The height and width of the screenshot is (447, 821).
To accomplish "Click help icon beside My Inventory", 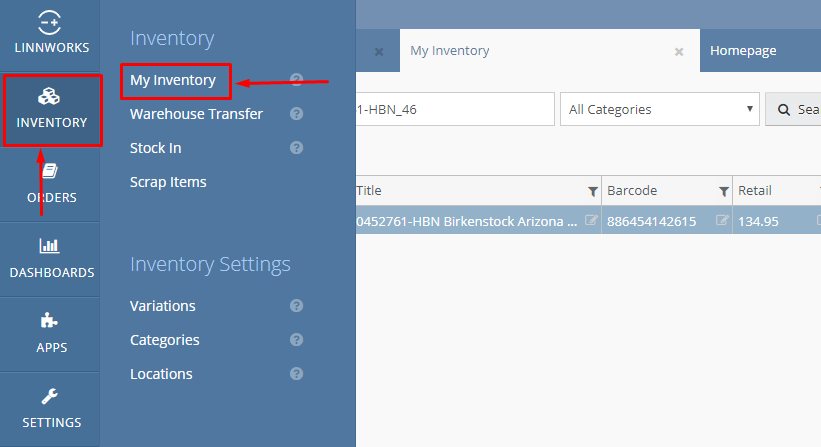I will click(x=296, y=80).
